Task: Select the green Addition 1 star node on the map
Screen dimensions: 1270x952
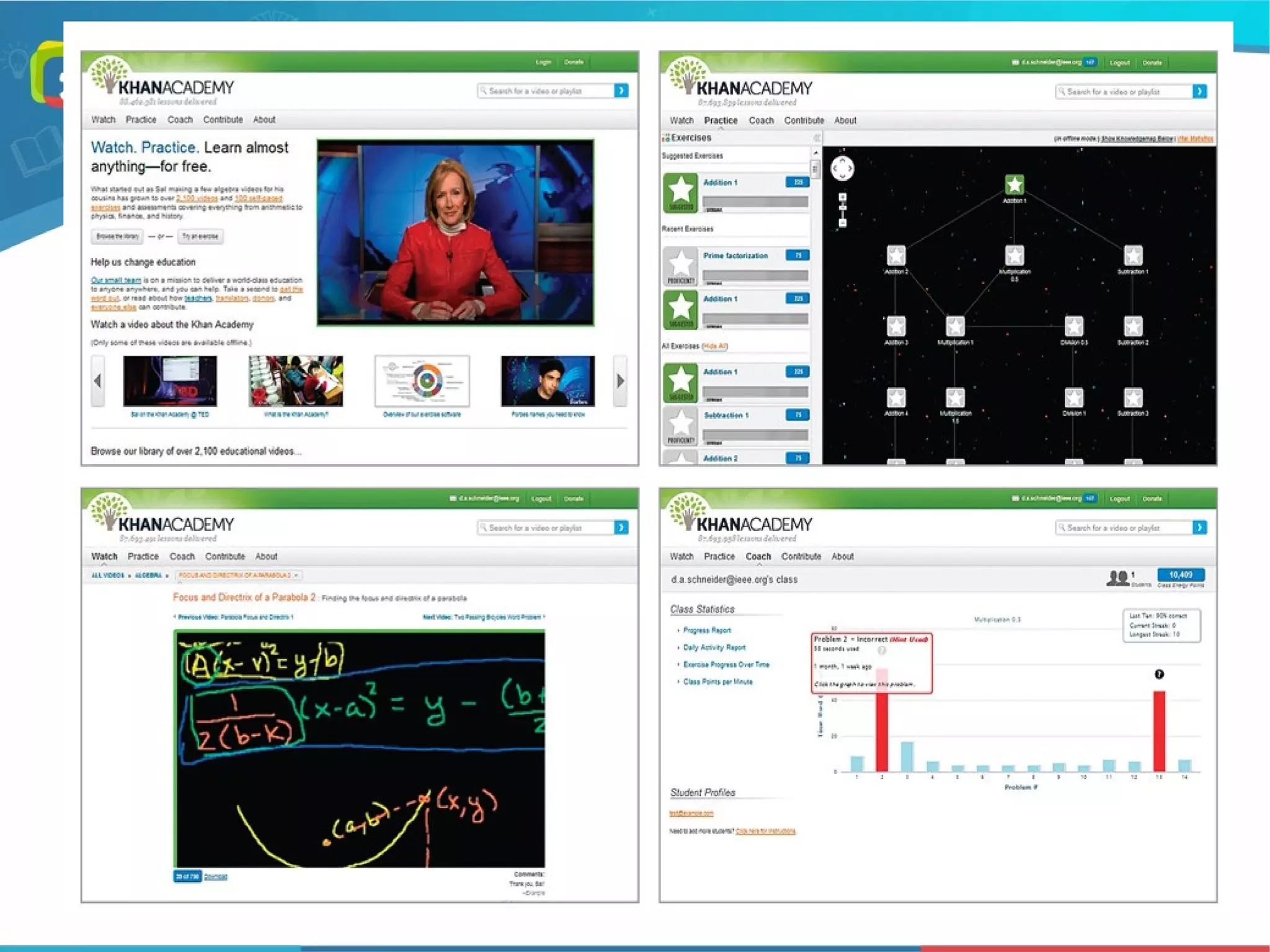Action: click(x=1014, y=184)
